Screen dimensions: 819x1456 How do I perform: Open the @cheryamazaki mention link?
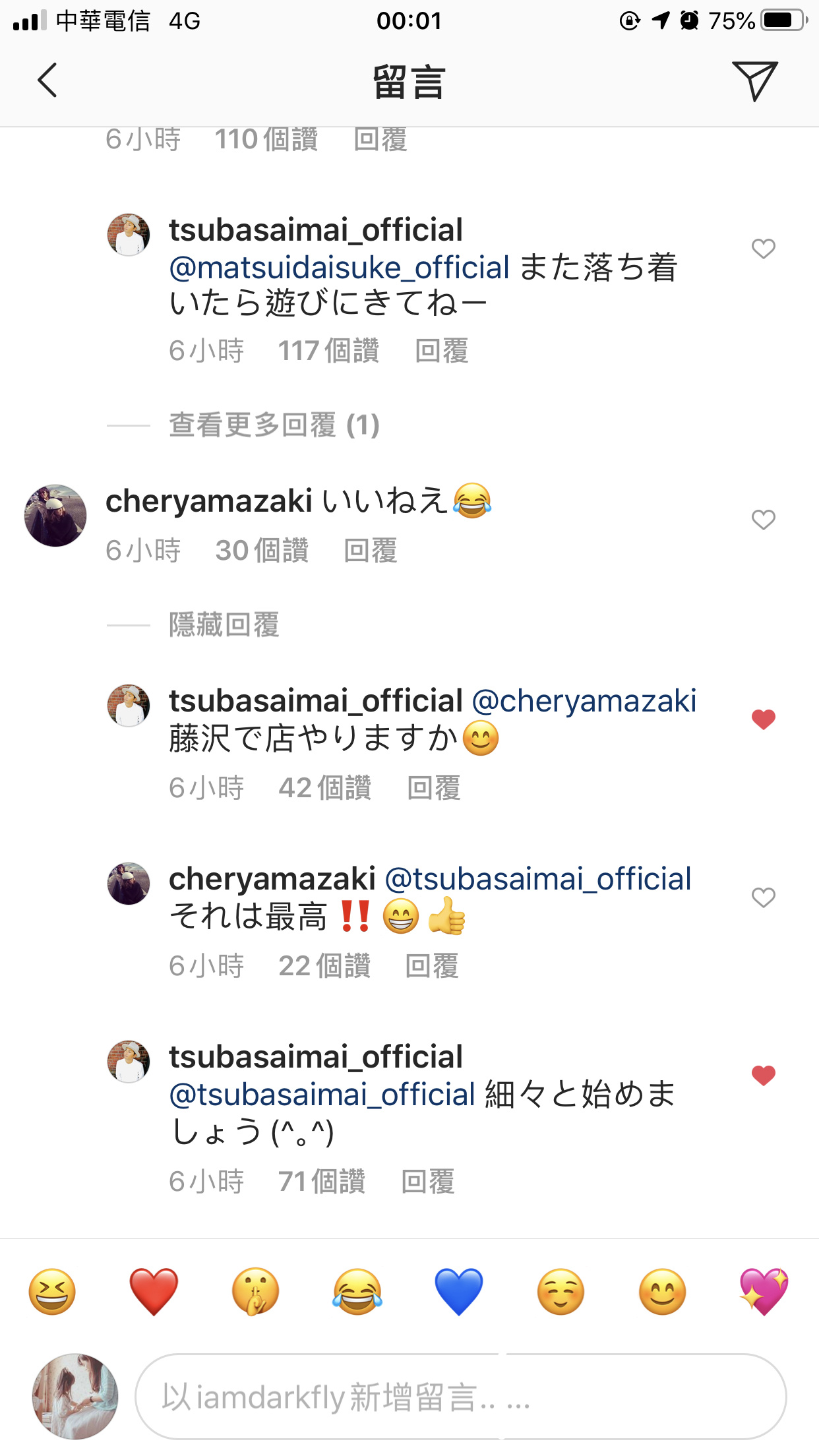click(x=584, y=700)
